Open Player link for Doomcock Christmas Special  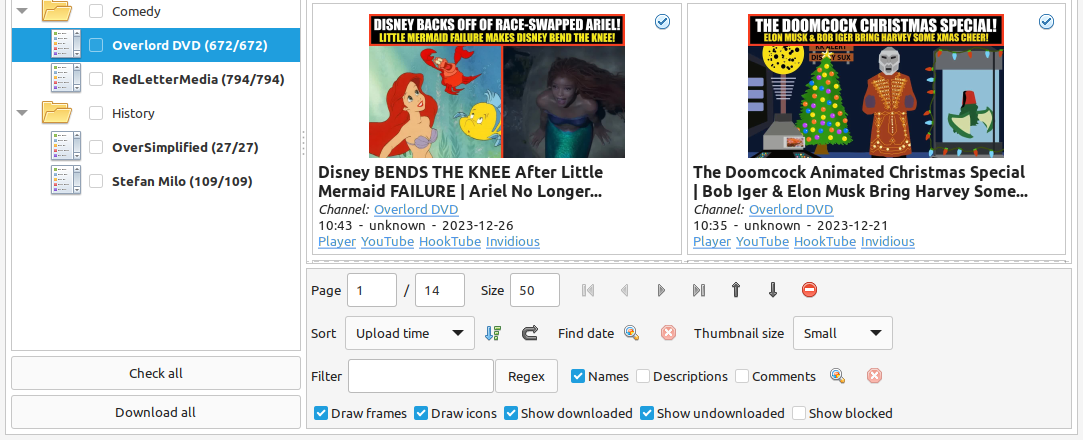coord(712,241)
